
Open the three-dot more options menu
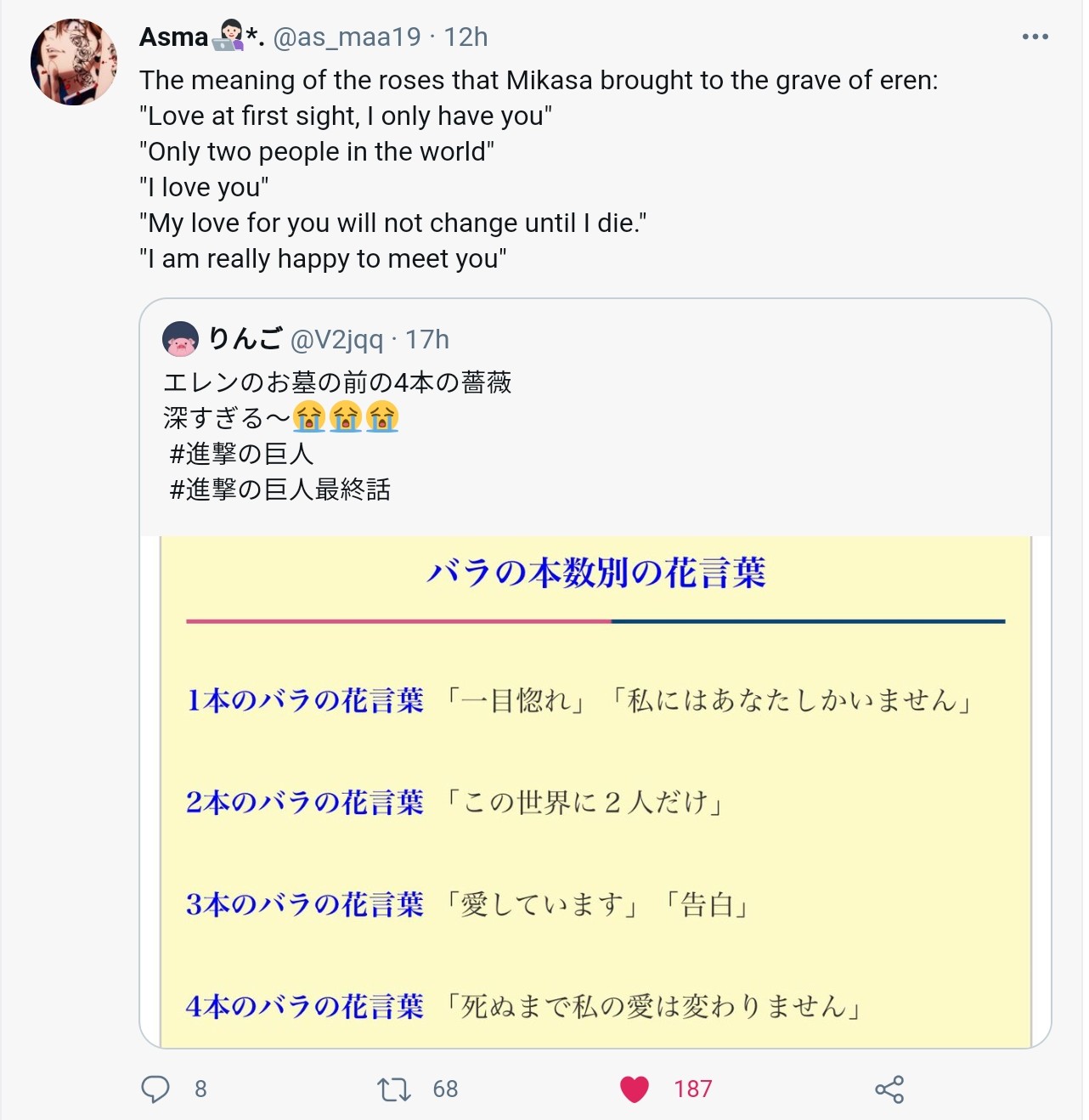click(x=1035, y=37)
